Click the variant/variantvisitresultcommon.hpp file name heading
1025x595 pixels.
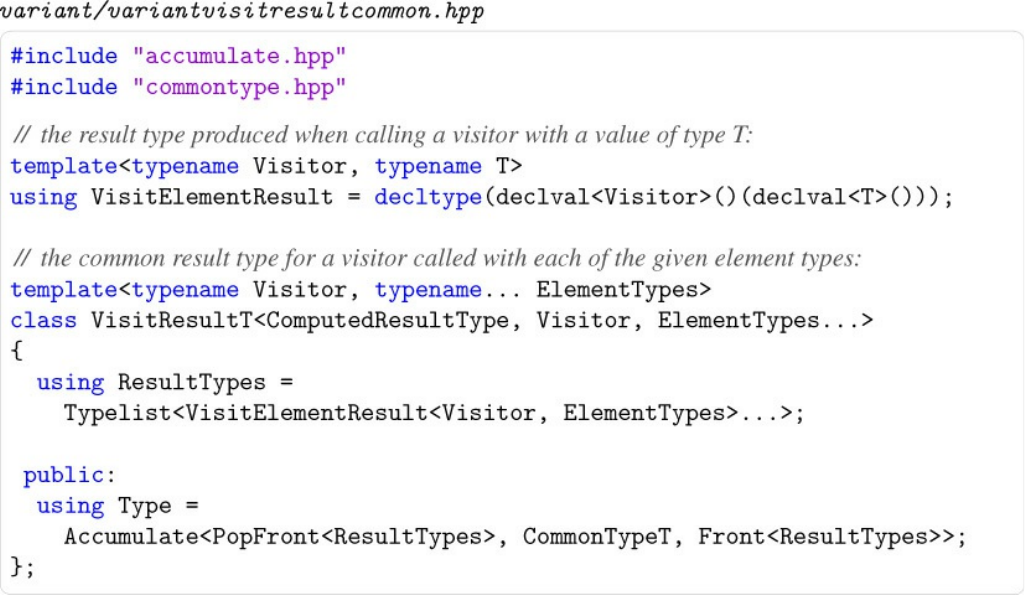coord(243,12)
